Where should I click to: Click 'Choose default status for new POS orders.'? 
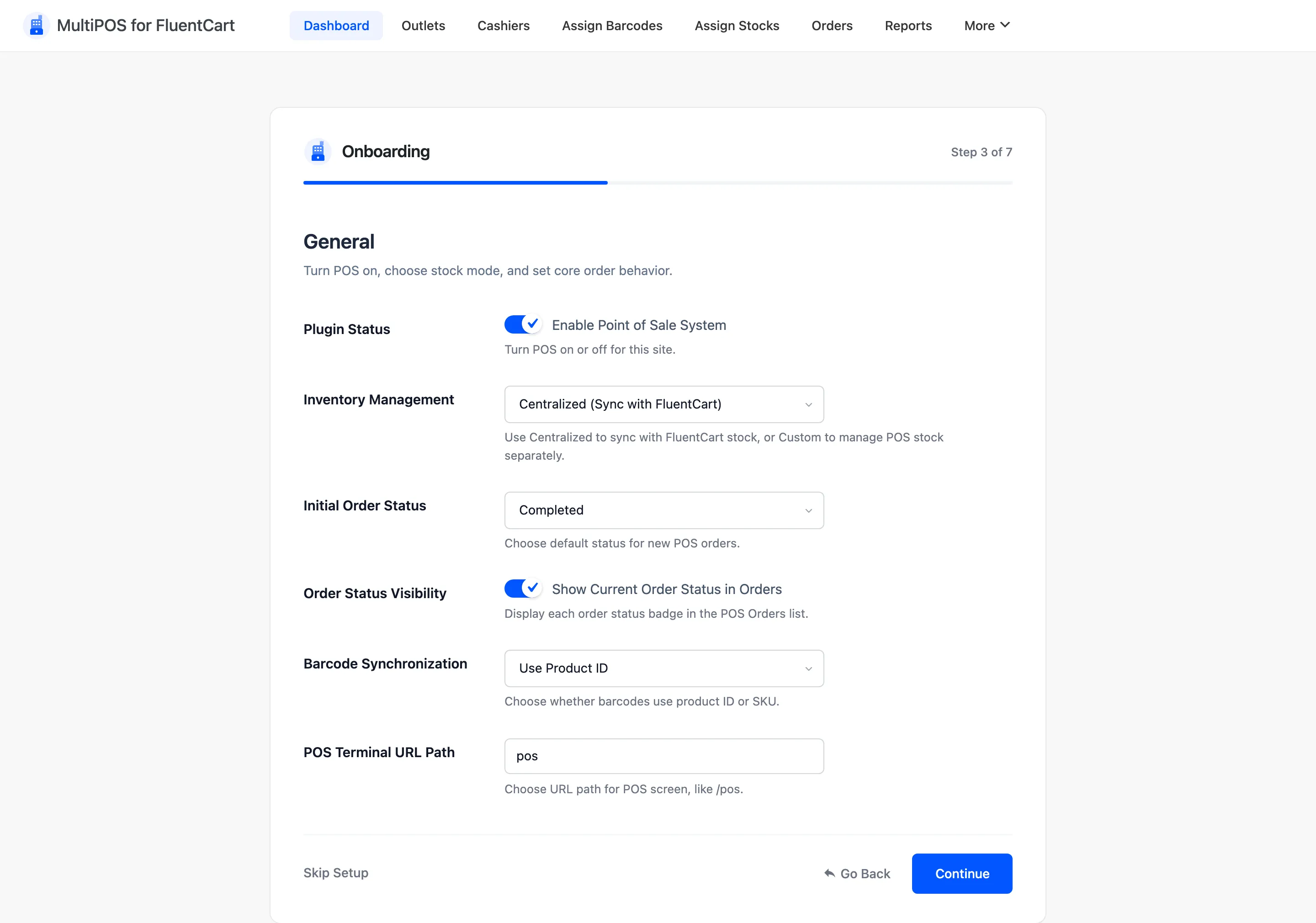622,543
